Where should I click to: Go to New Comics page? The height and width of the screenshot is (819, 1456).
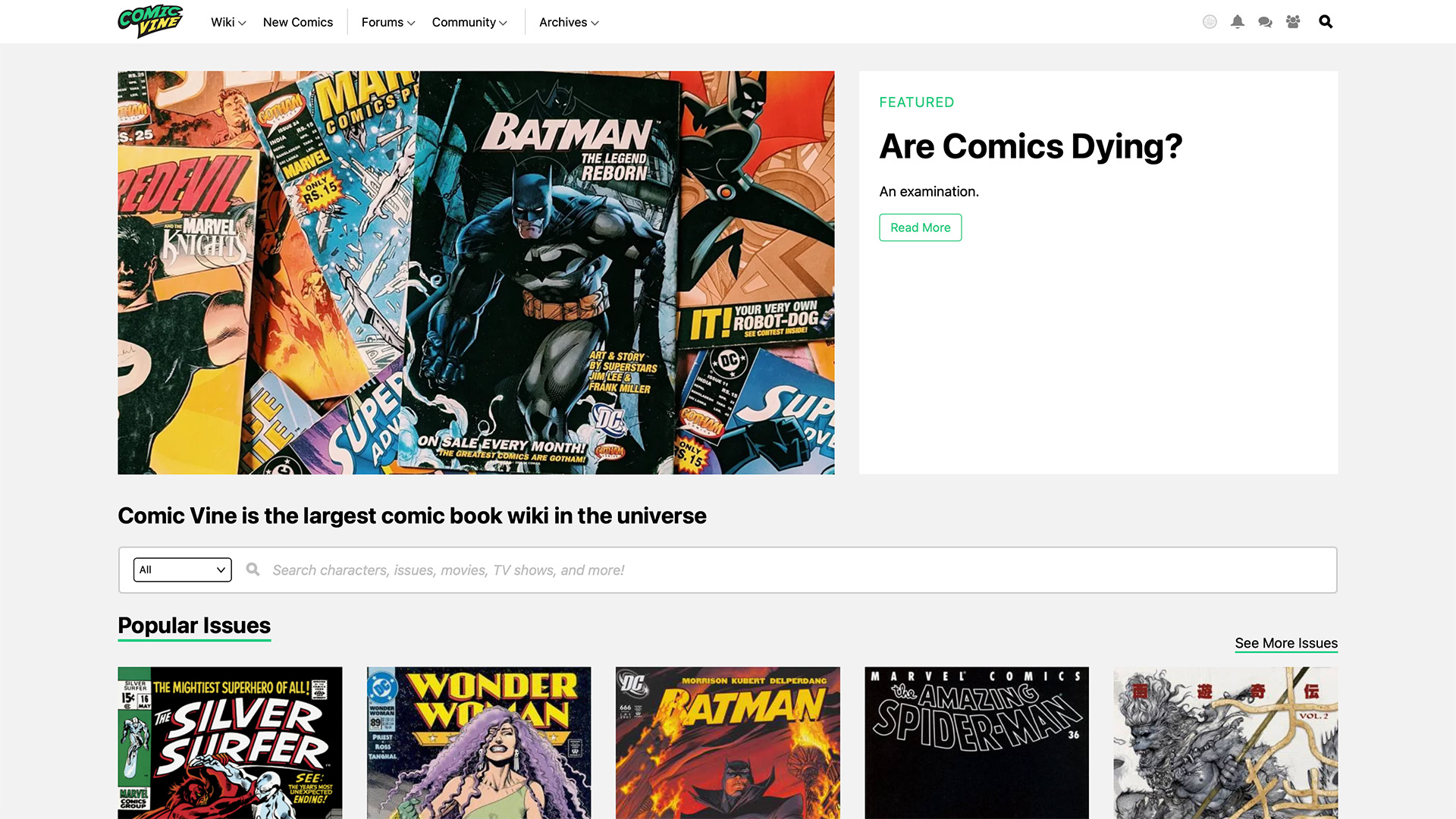click(x=297, y=22)
